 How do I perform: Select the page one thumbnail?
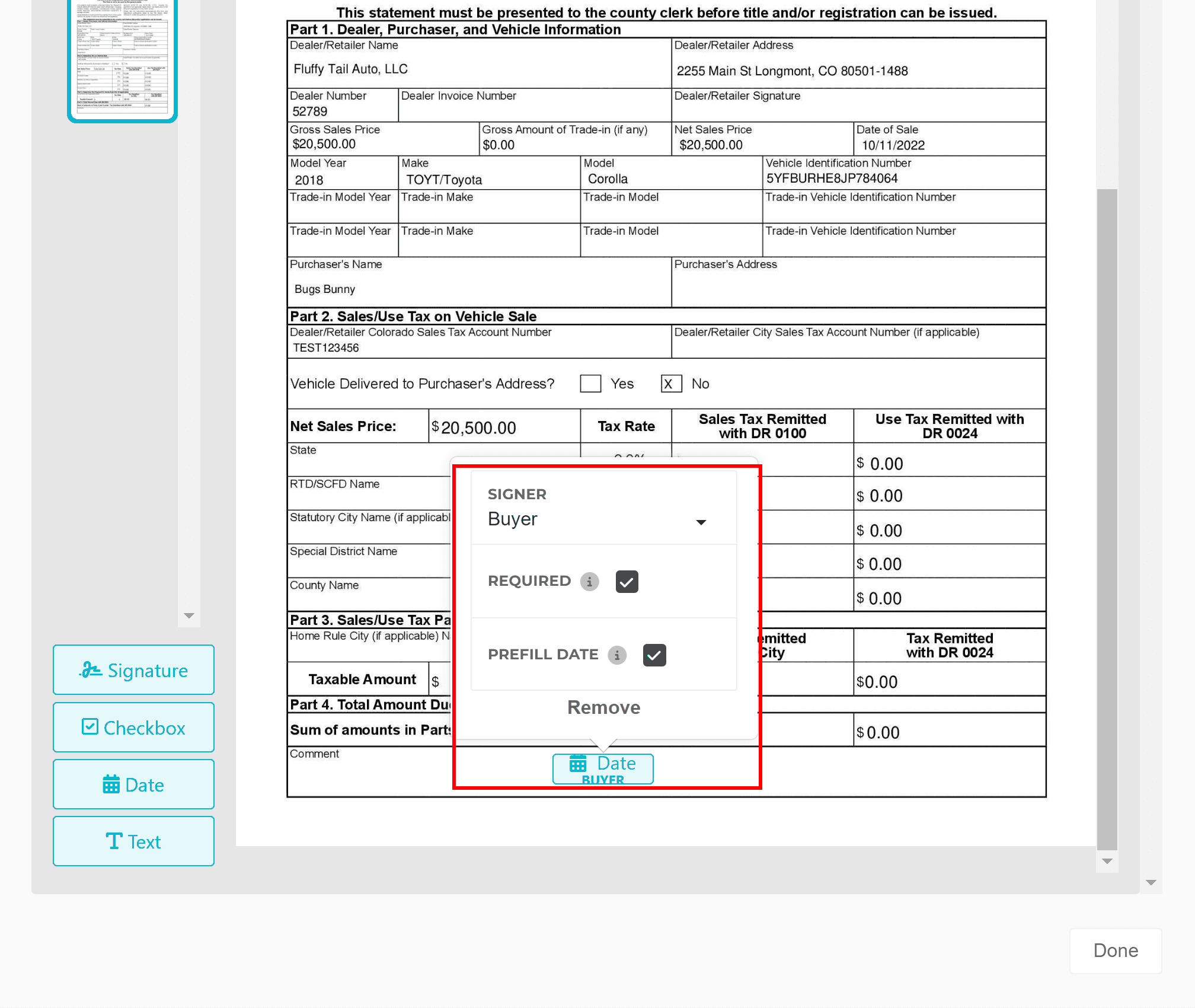123,59
